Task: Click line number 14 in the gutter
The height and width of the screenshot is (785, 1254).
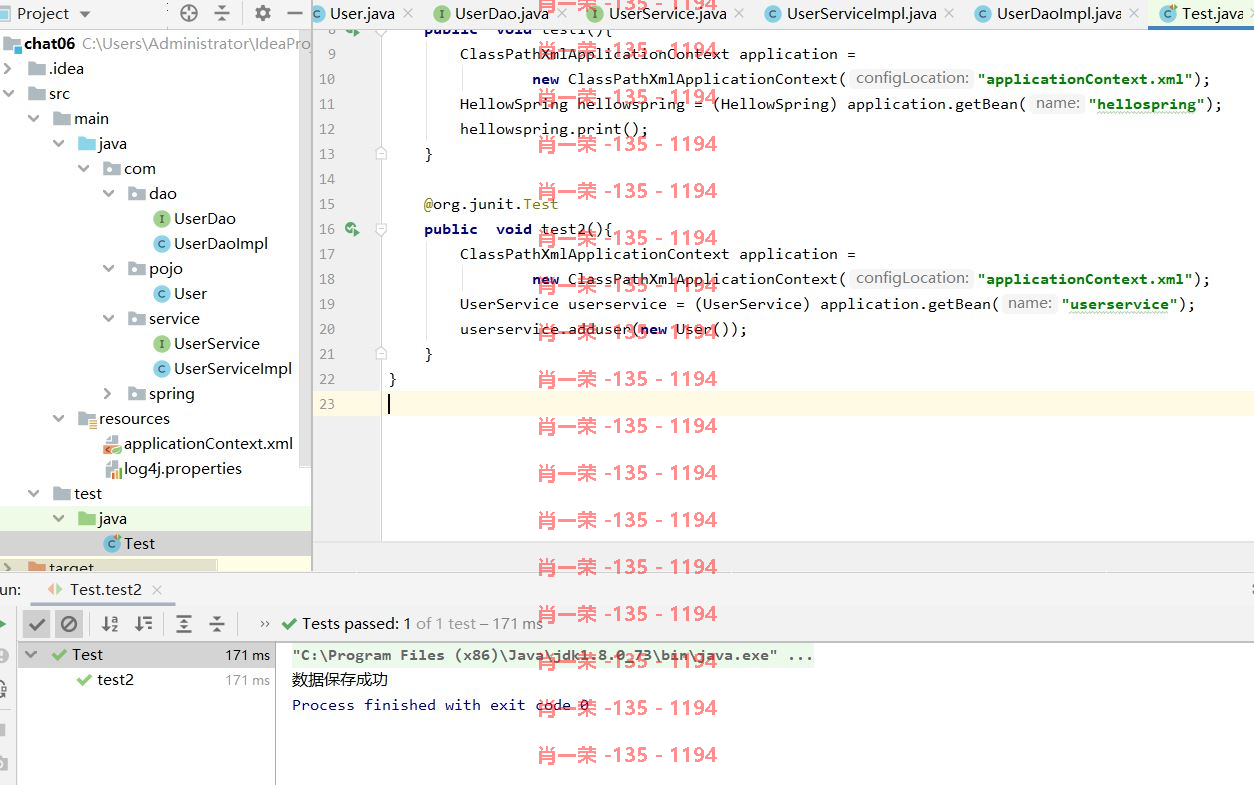Action: click(327, 179)
